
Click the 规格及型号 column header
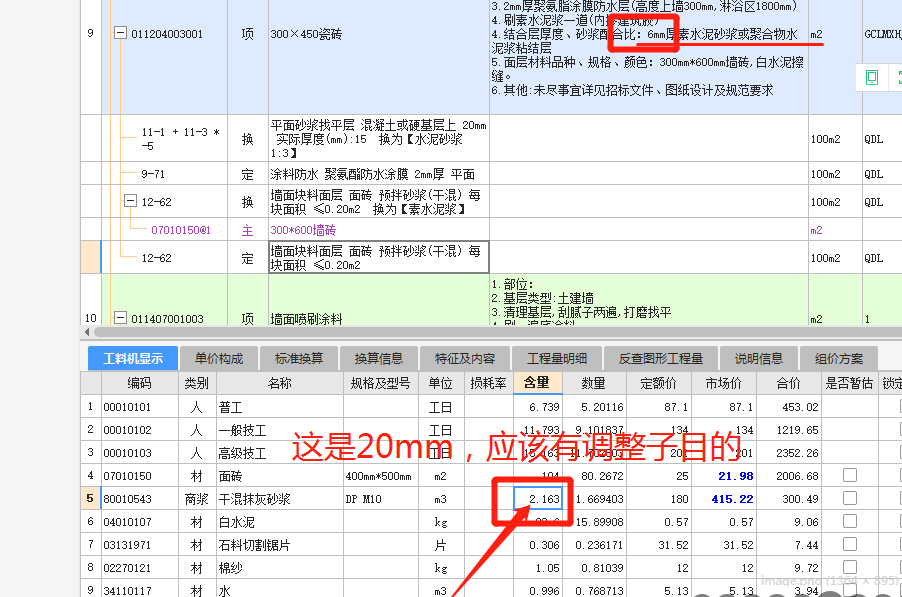coord(381,383)
